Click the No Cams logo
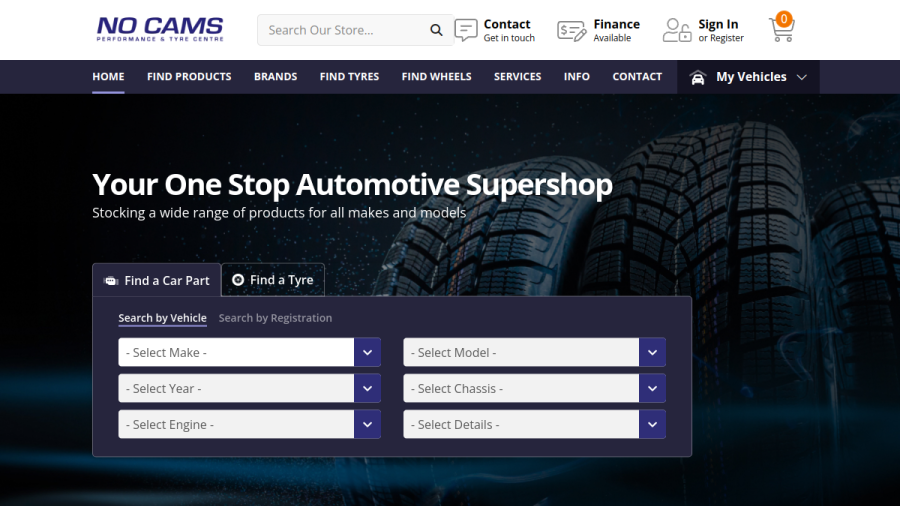This screenshot has height=506, width=900. [x=160, y=29]
